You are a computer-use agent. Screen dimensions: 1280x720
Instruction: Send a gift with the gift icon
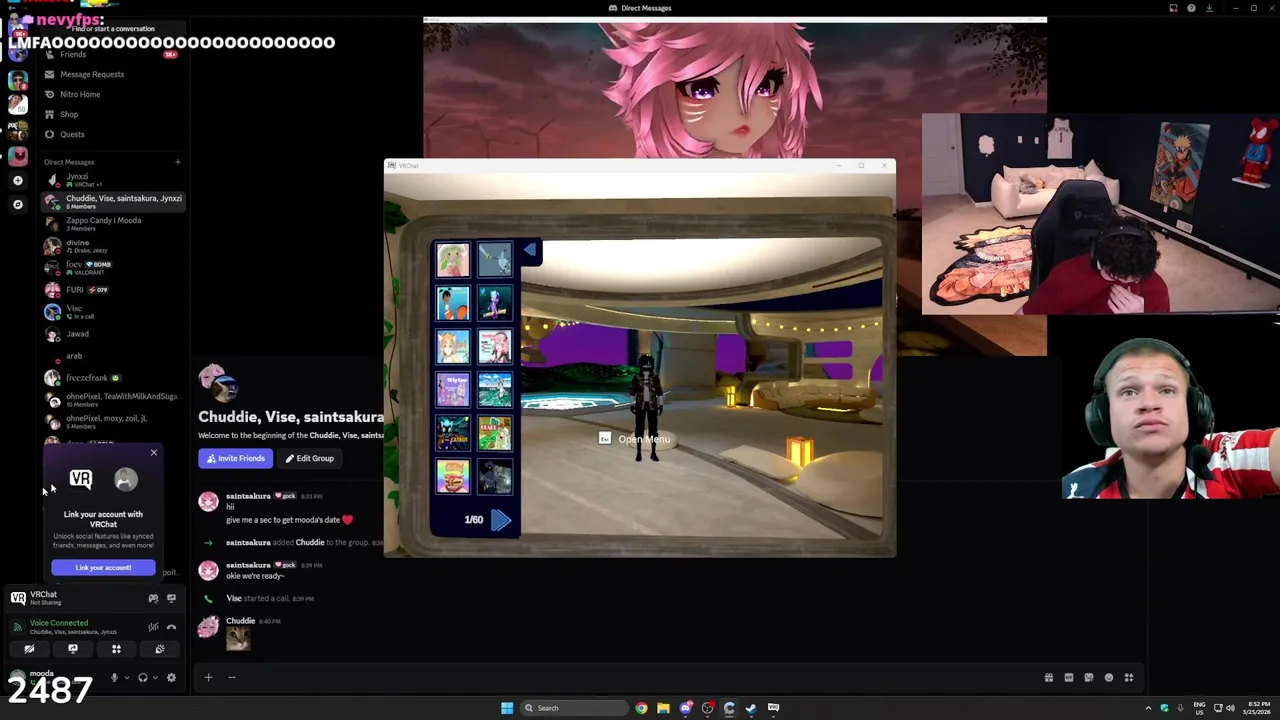coord(1049,678)
